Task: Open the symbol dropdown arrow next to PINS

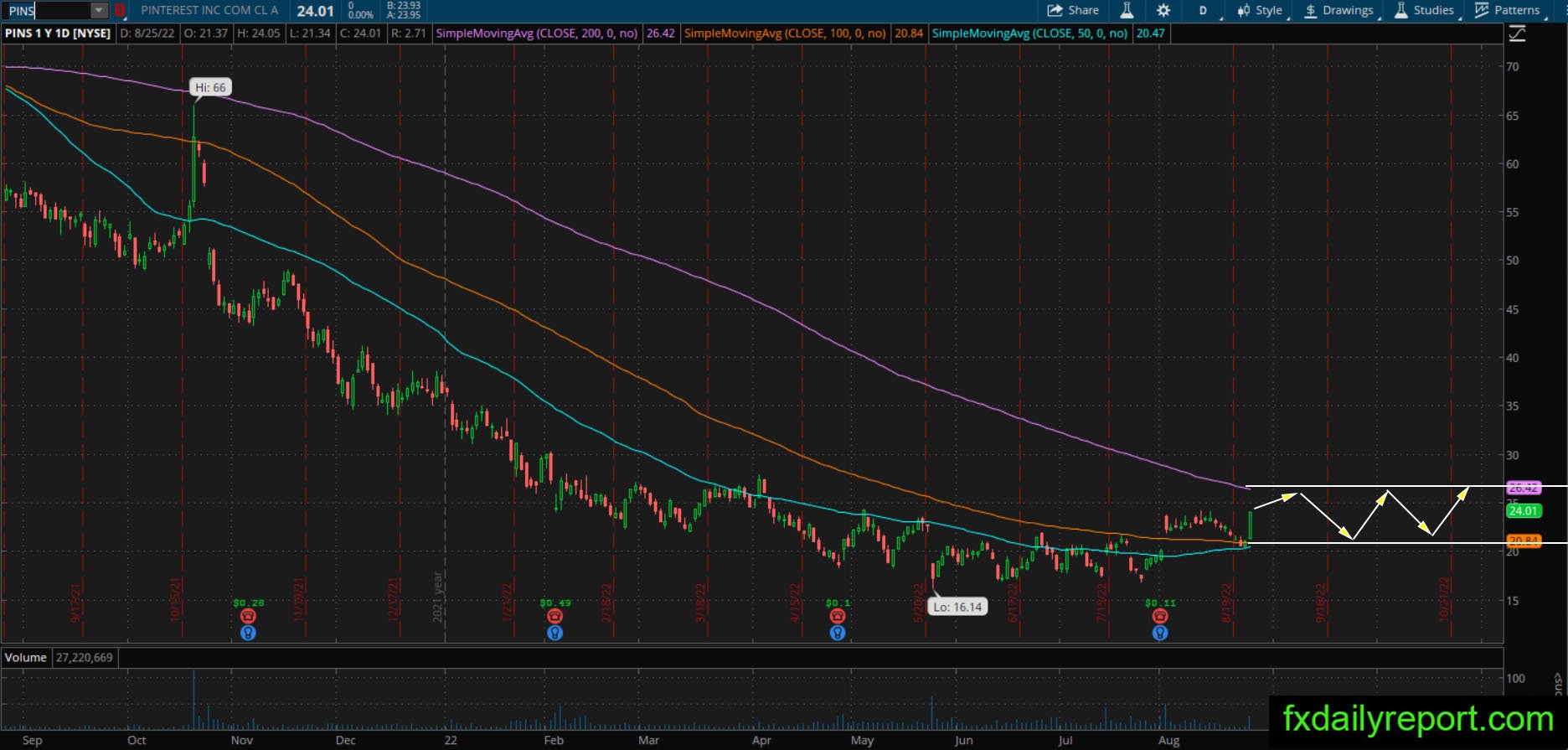Action: pos(100,11)
